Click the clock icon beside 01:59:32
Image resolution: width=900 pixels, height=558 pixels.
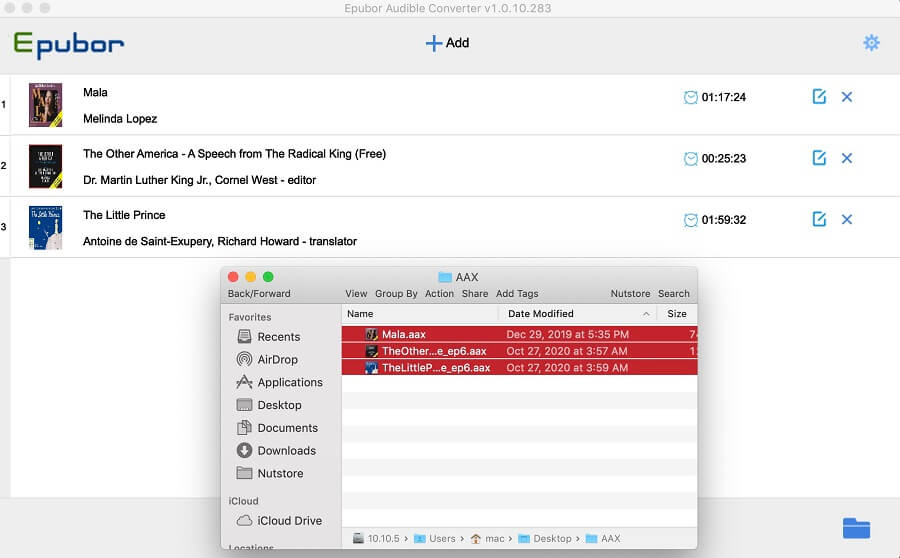point(690,220)
